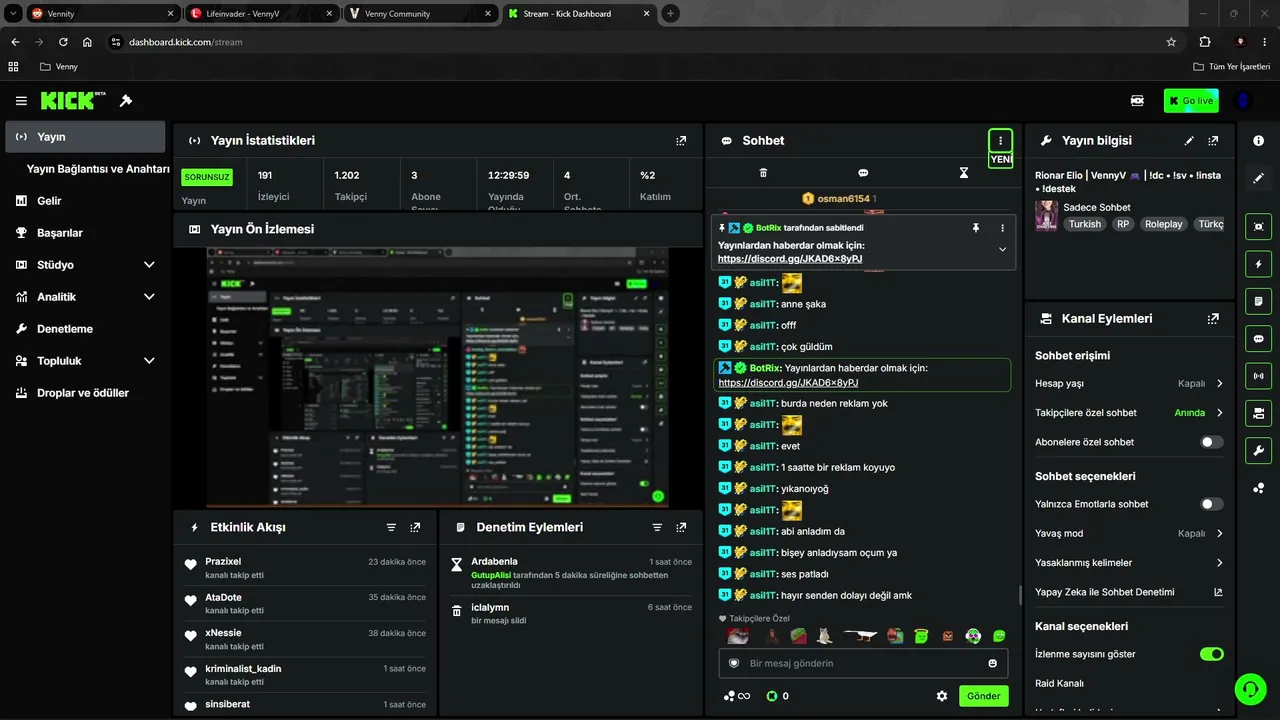Image resolution: width=1280 pixels, height=720 pixels.
Task: Click the trash icon in chat toolbar
Action: [x=763, y=173]
